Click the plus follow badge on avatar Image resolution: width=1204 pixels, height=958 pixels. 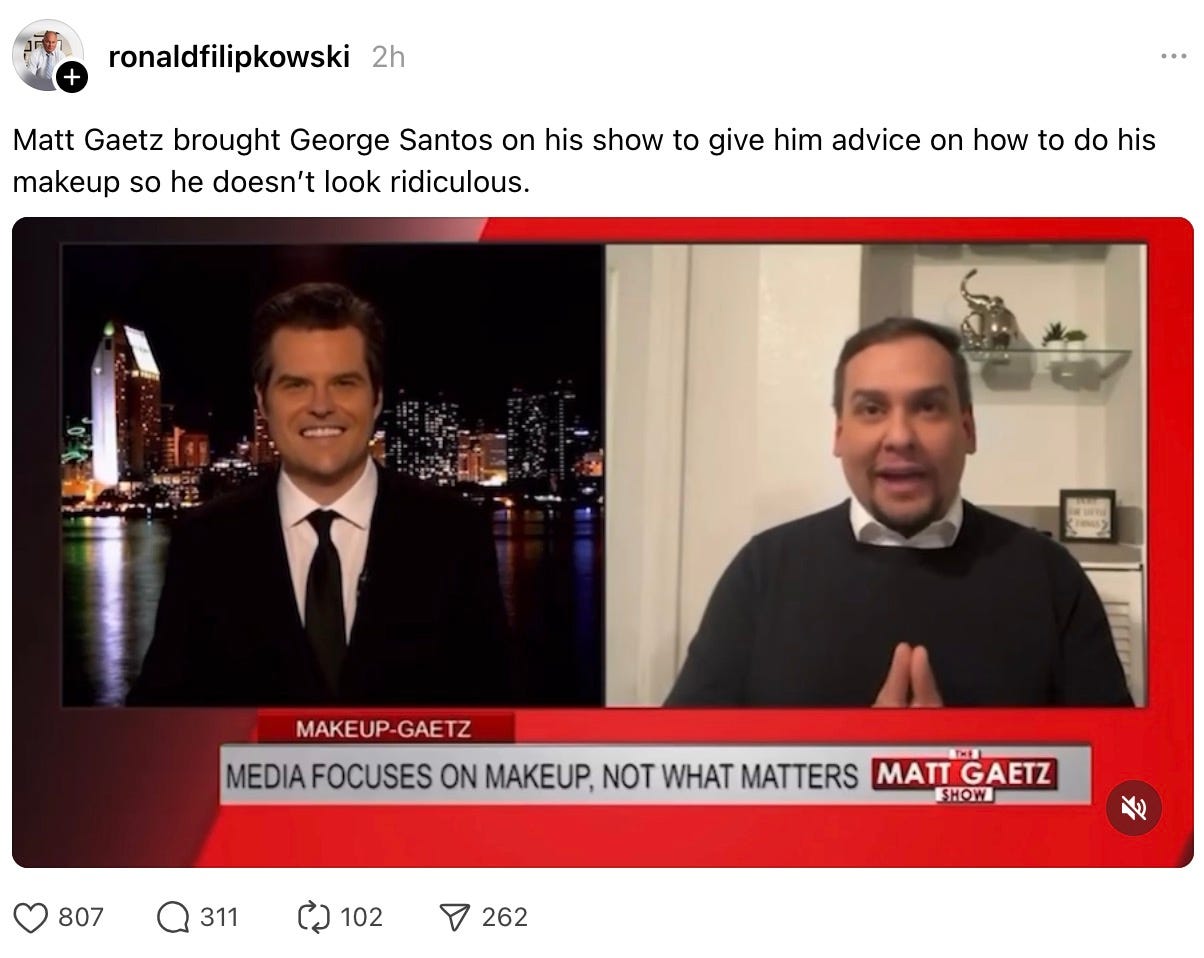[x=72, y=78]
